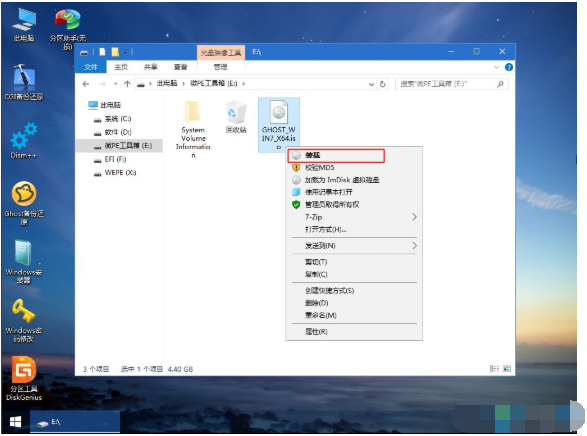
Task: Open the 文件 ribbon tab
Action: tap(91, 67)
